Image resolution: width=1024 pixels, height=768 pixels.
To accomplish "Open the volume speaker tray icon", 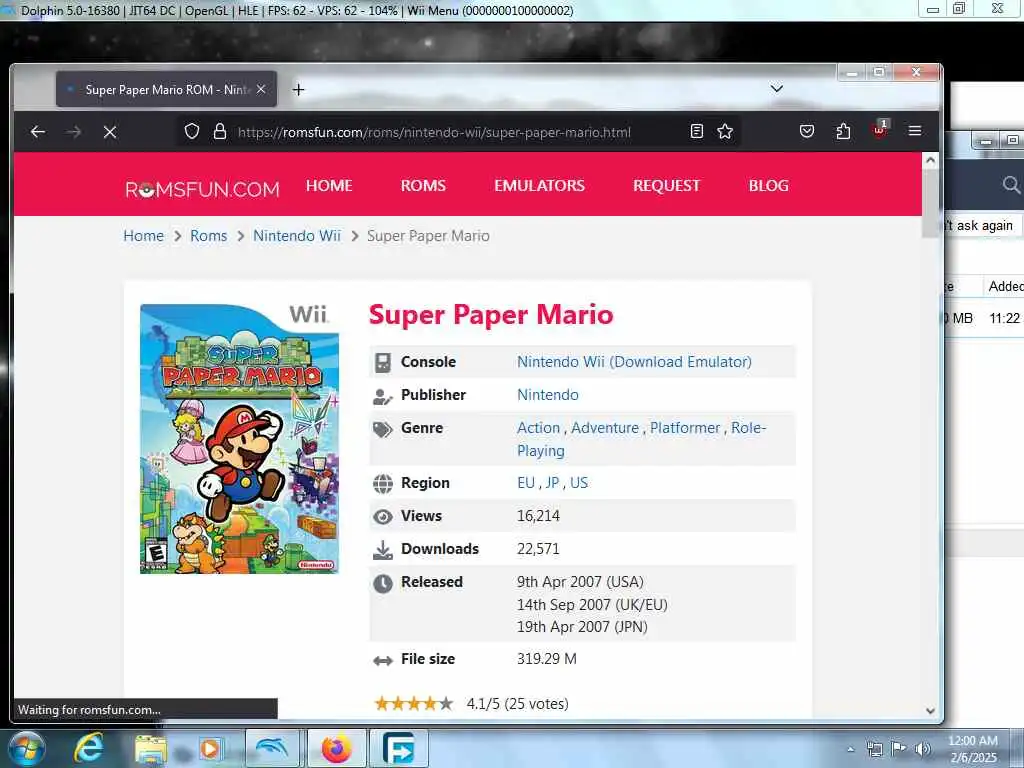I will (923, 749).
